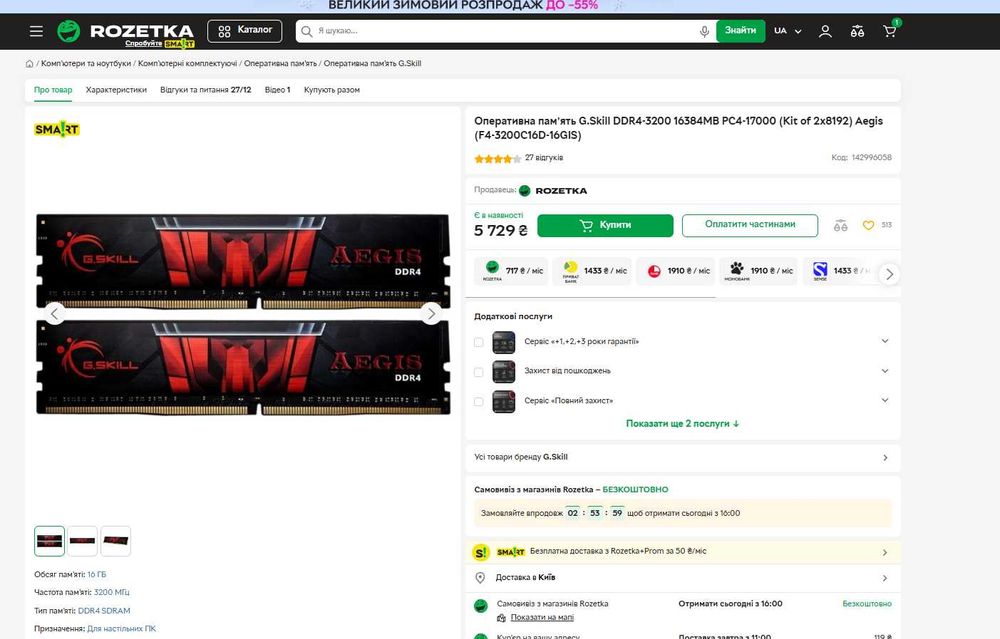
Task: Select Monobank paw 1910 ₴/міс installment
Action: click(758, 271)
